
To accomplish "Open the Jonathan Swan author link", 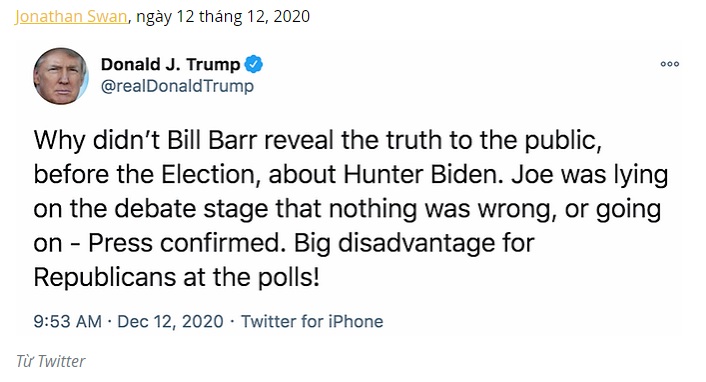I will pyautogui.click(x=71, y=17).
